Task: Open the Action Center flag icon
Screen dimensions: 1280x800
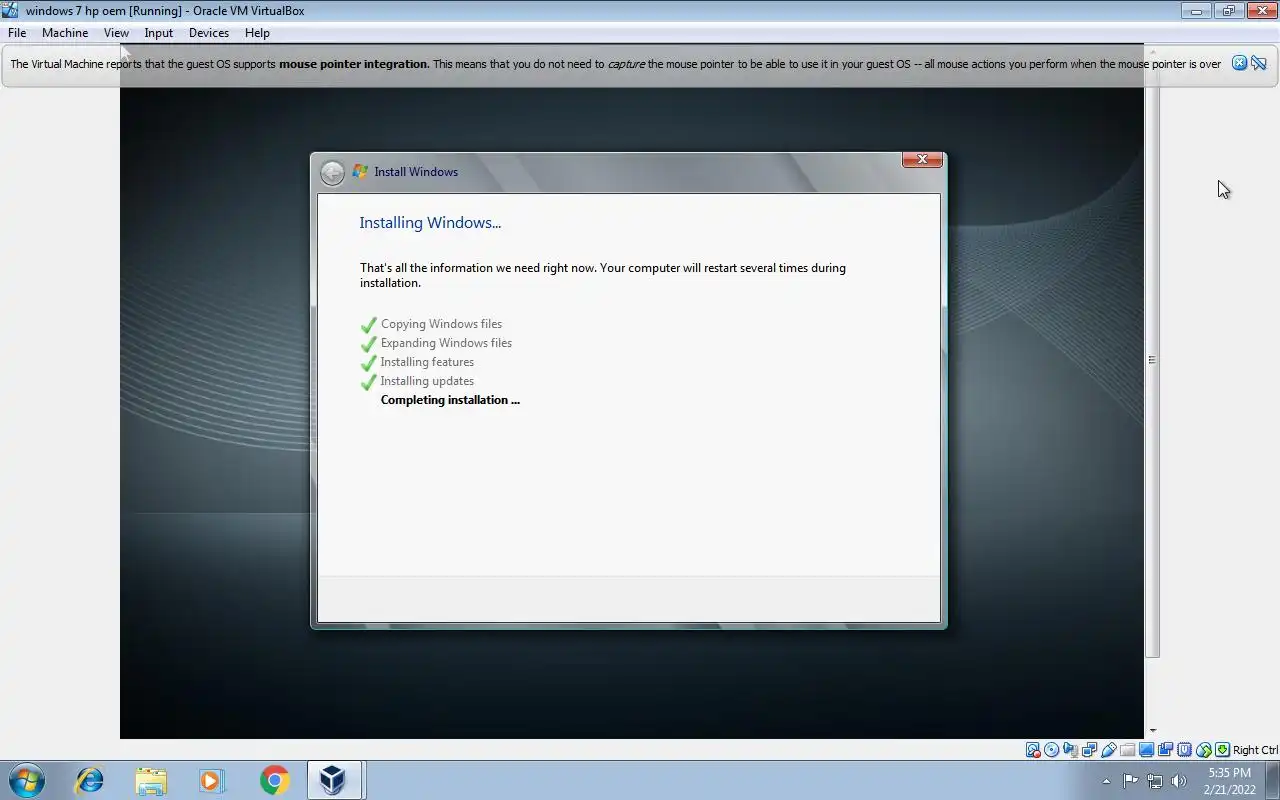Action: (1130, 781)
